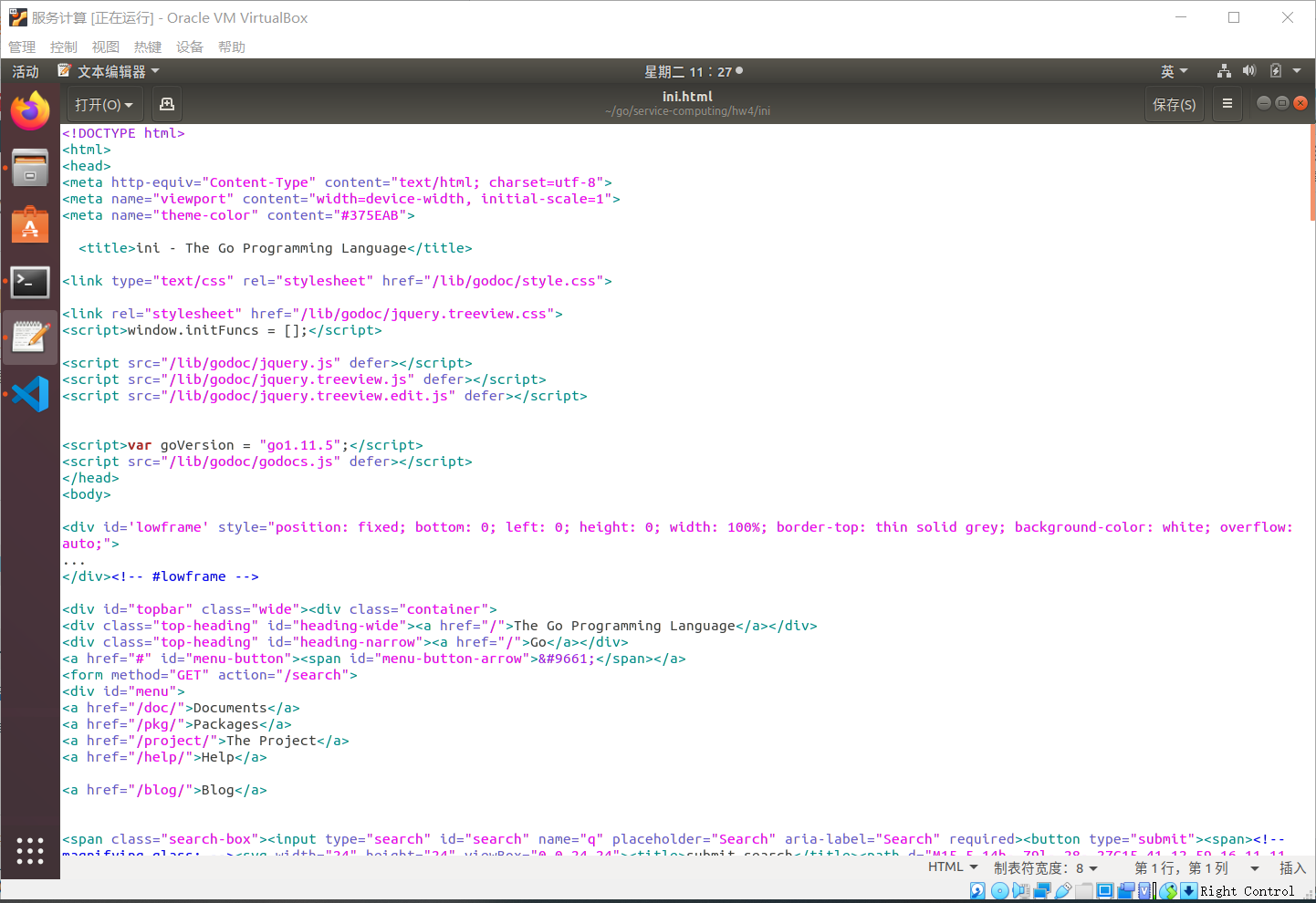
Task: Click VirtualBox optical disc indicator
Action: 999,890
